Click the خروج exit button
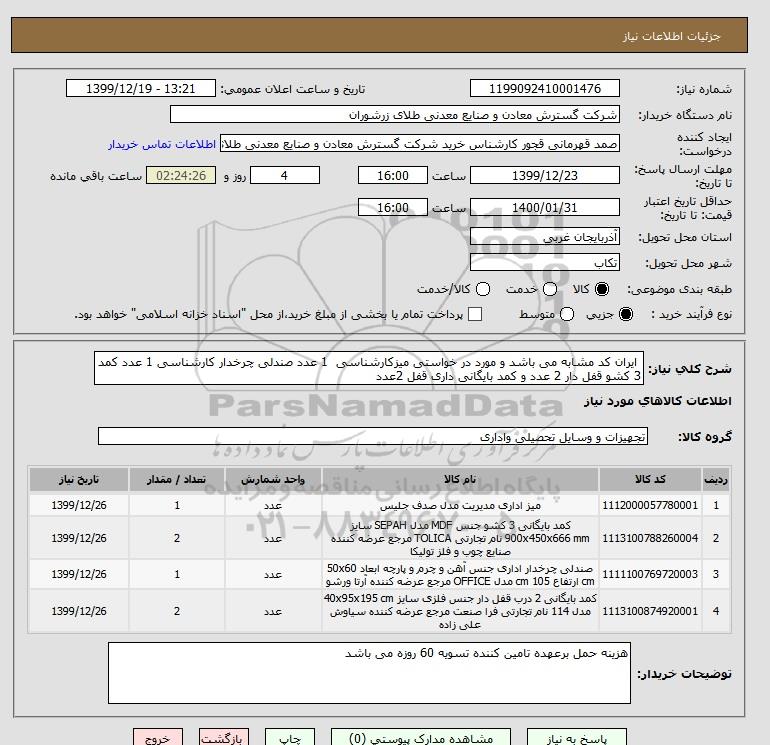Viewport: 770px width, 745px height. 158,738
